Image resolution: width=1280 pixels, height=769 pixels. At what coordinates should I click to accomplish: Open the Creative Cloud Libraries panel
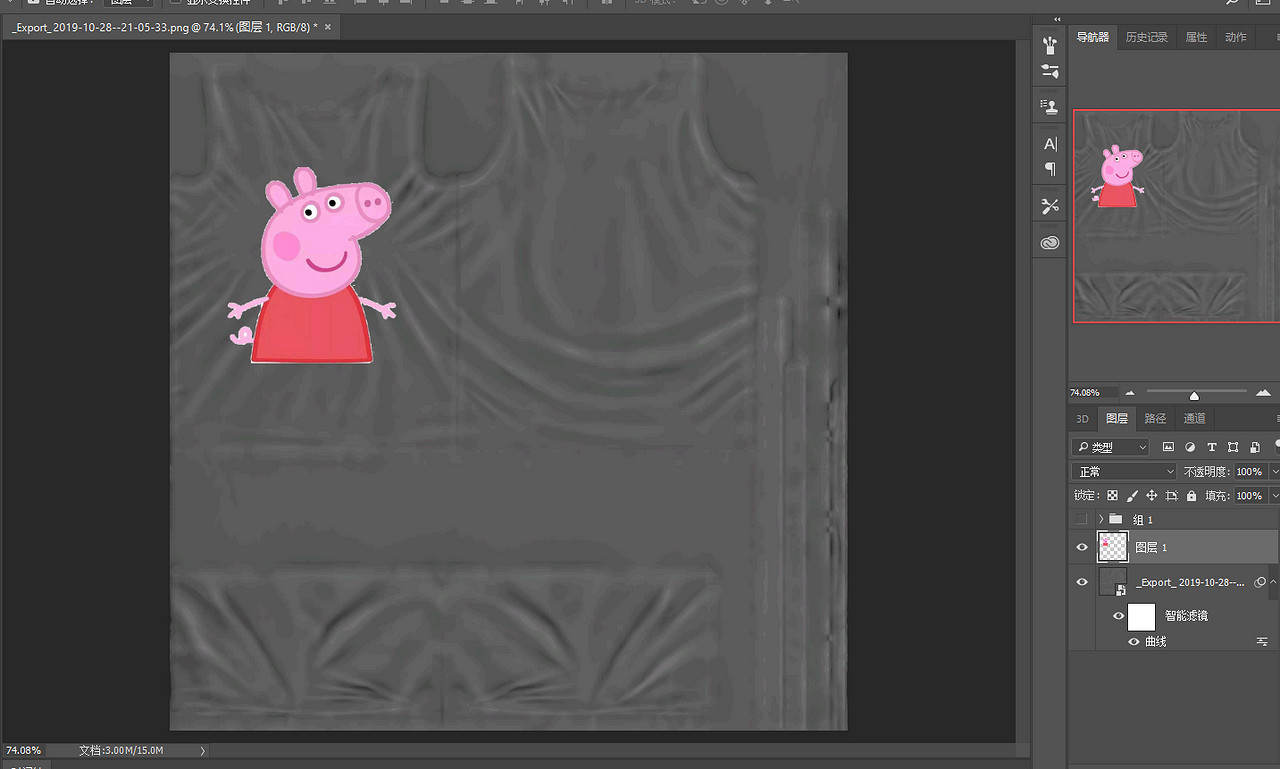(x=1050, y=243)
